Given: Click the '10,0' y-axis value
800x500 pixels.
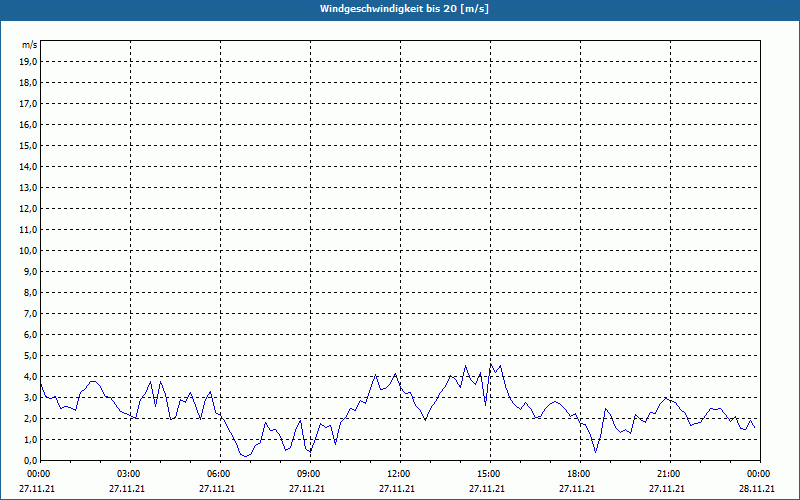Looking at the screenshot, I should click(28, 251).
